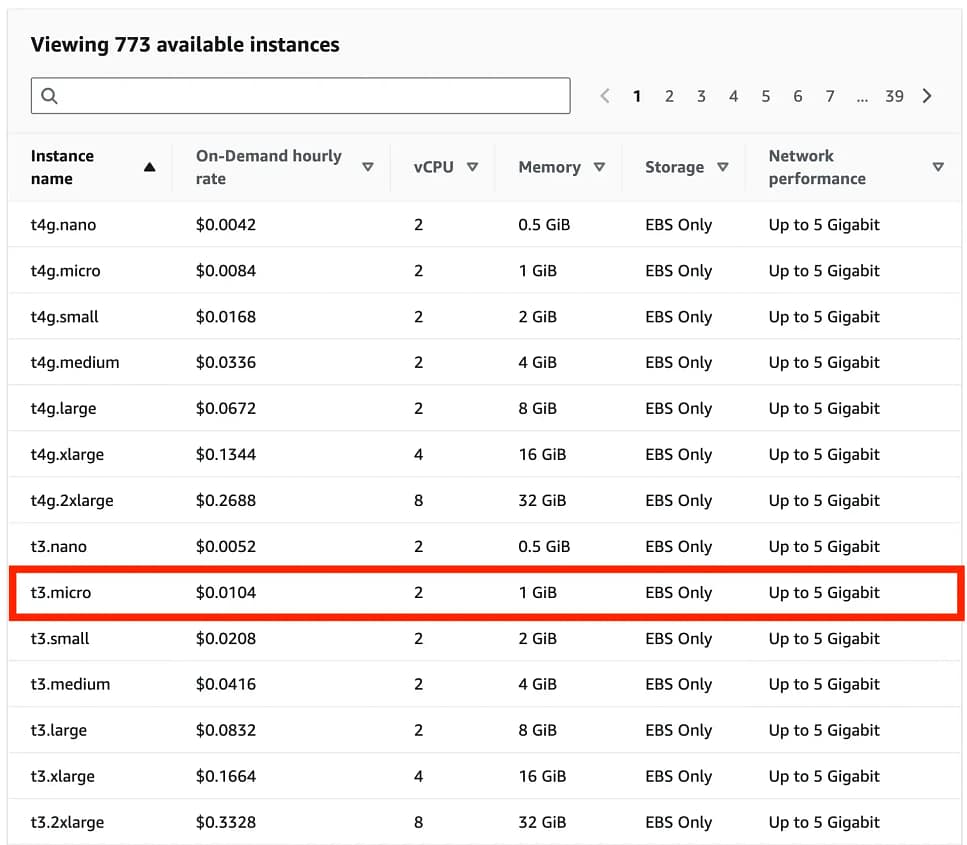Image resolution: width=967 pixels, height=845 pixels.
Task: Click the search magnifier icon
Action: [x=49, y=96]
